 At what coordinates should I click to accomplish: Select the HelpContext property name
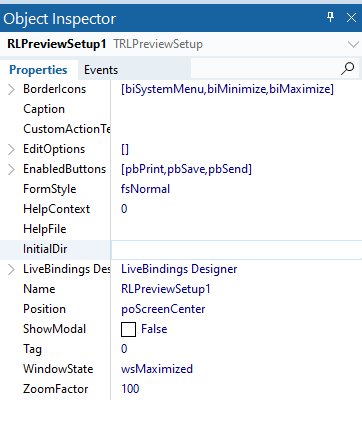[57, 209]
